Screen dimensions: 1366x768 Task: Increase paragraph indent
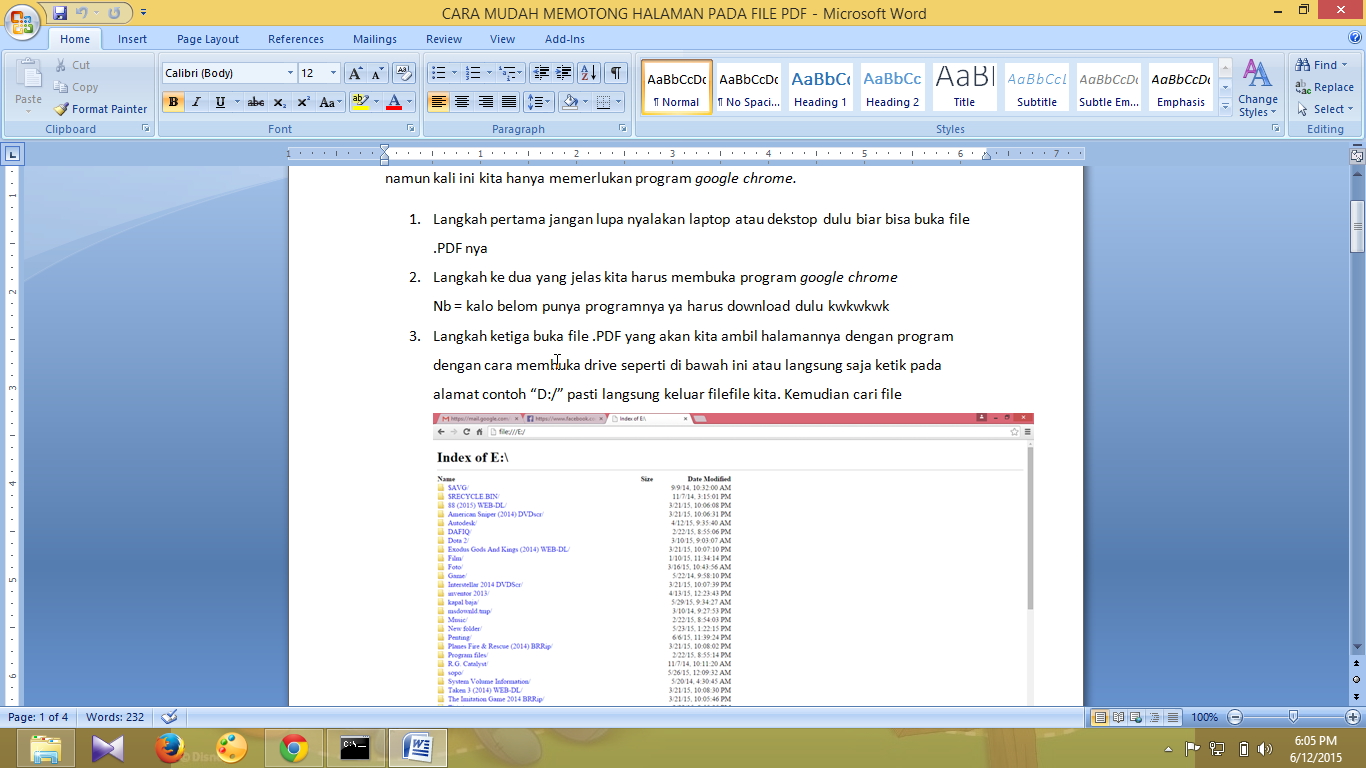coord(564,73)
